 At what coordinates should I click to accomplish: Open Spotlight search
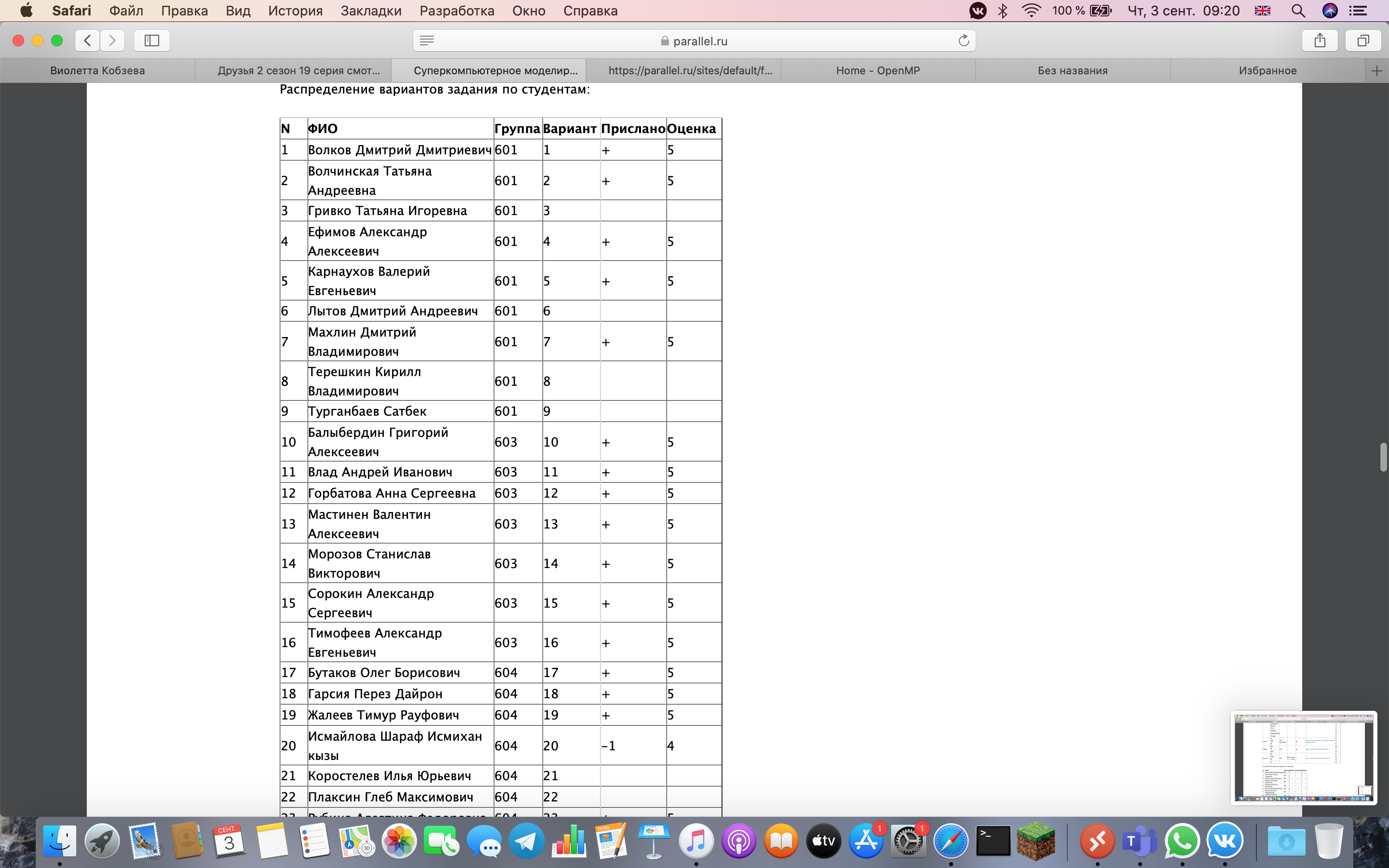click(1298, 10)
